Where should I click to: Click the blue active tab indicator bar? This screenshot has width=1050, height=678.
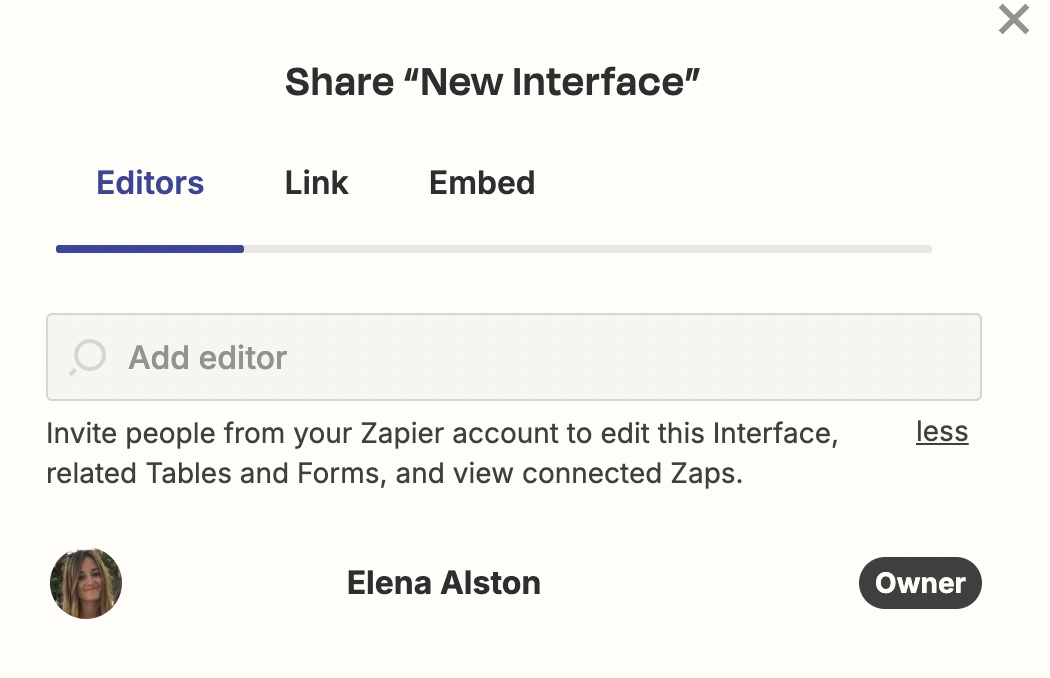[150, 249]
